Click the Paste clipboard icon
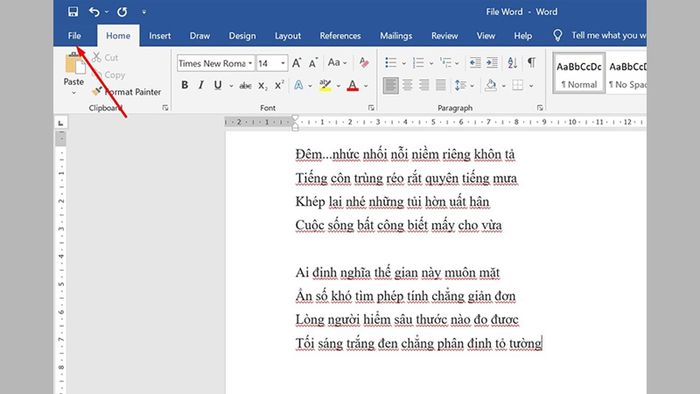The image size is (700, 394). tap(74, 64)
